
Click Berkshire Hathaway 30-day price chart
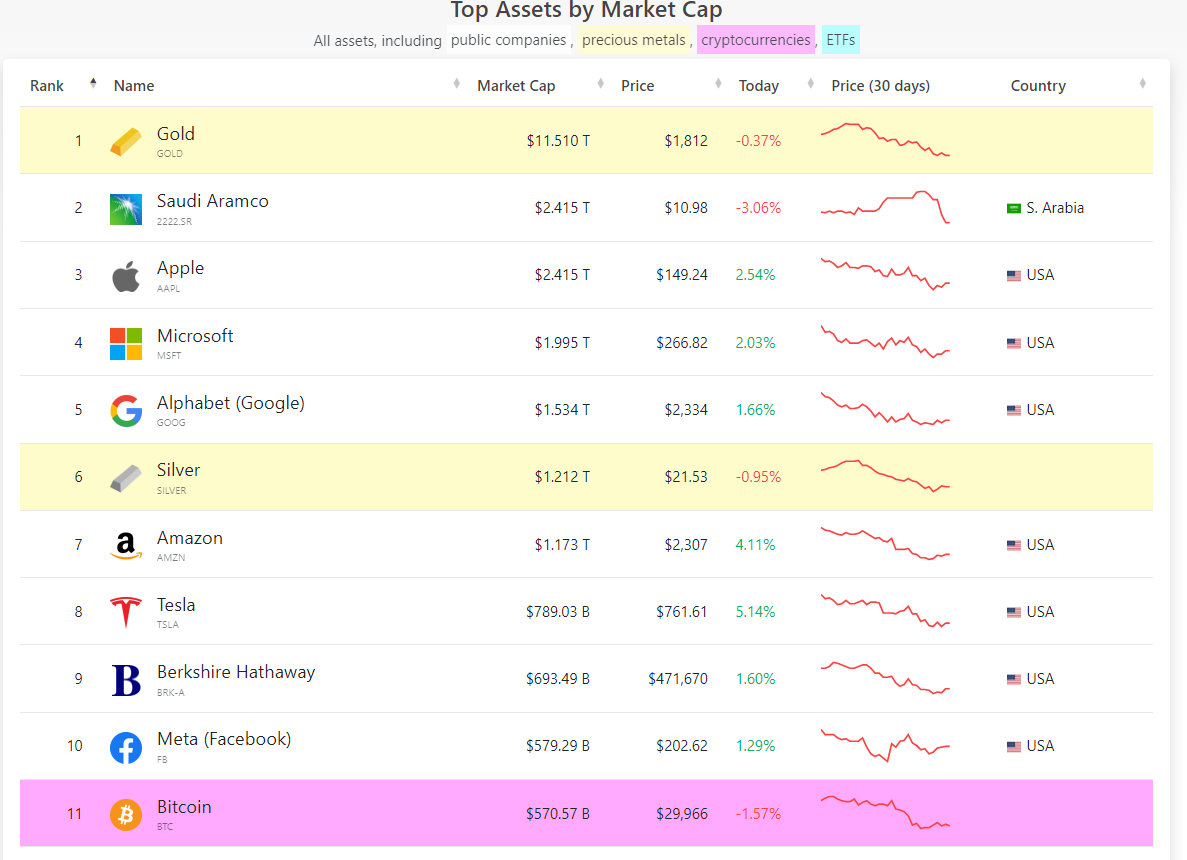click(885, 678)
